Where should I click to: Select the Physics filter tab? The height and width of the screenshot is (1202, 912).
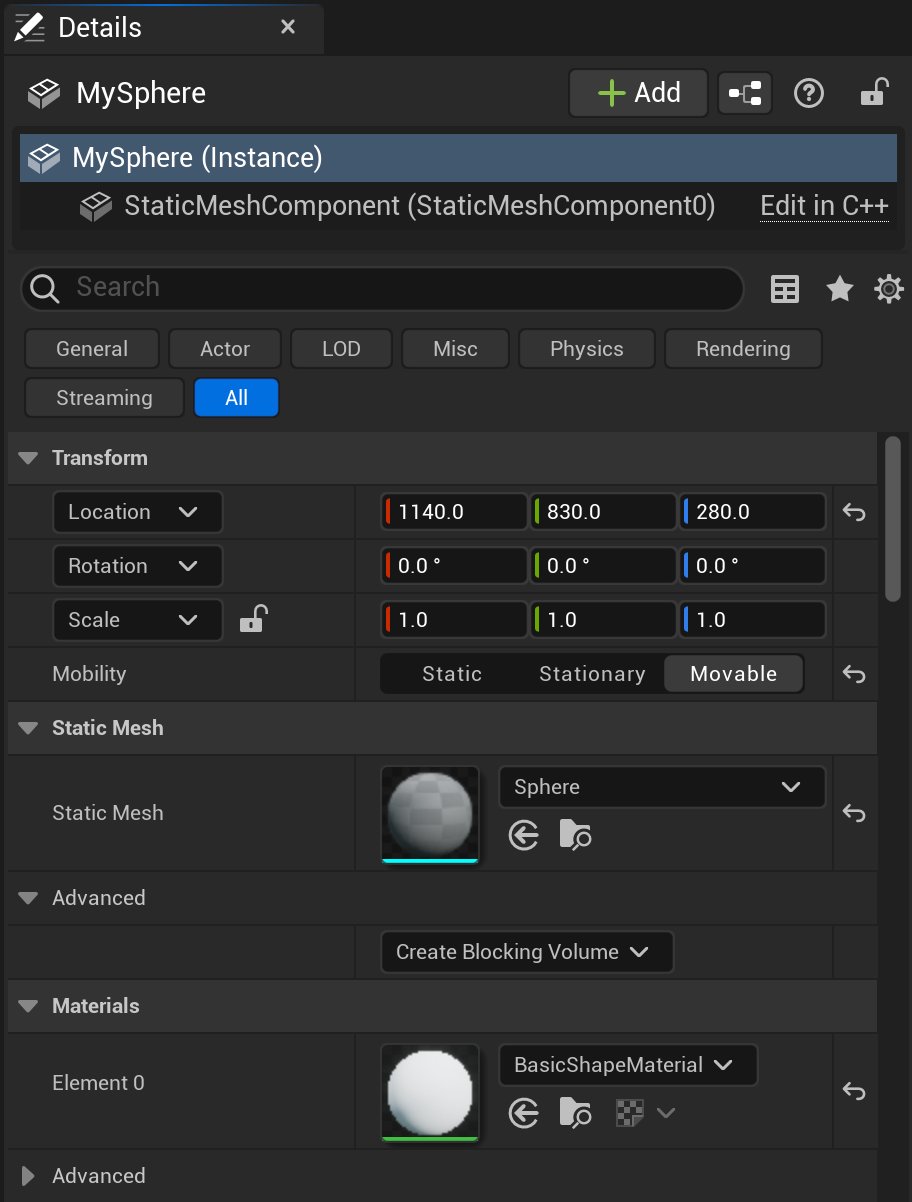(586, 349)
